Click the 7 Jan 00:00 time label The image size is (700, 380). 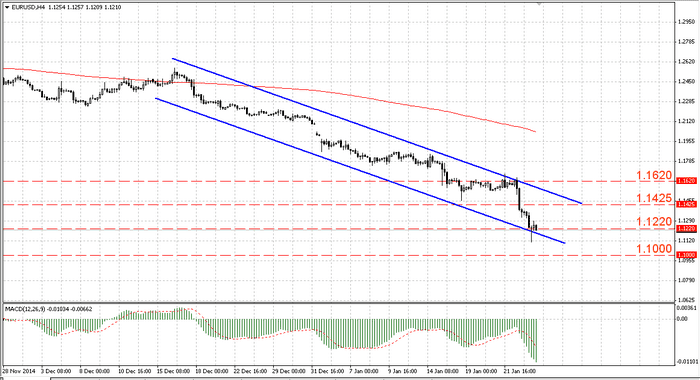(364, 371)
